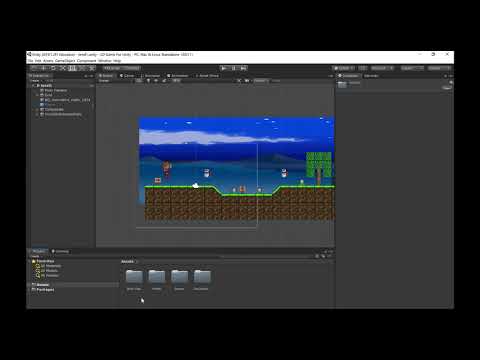The image size is (480, 360).
Task: Select the Hand tool in the toolbar
Action: (34, 68)
